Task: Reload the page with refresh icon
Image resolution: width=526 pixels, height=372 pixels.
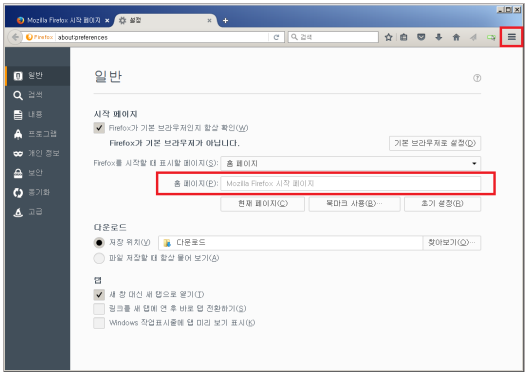Action: coord(276,37)
